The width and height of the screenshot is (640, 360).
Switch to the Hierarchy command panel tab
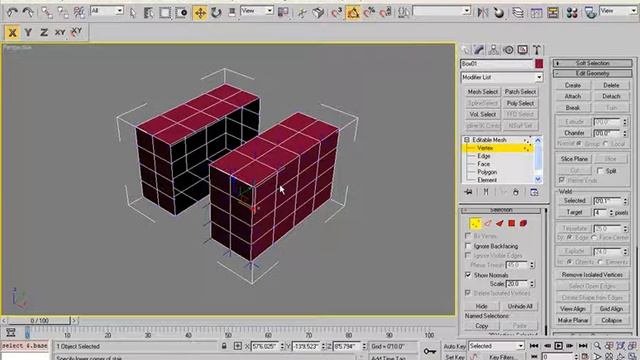[x=493, y=50]
